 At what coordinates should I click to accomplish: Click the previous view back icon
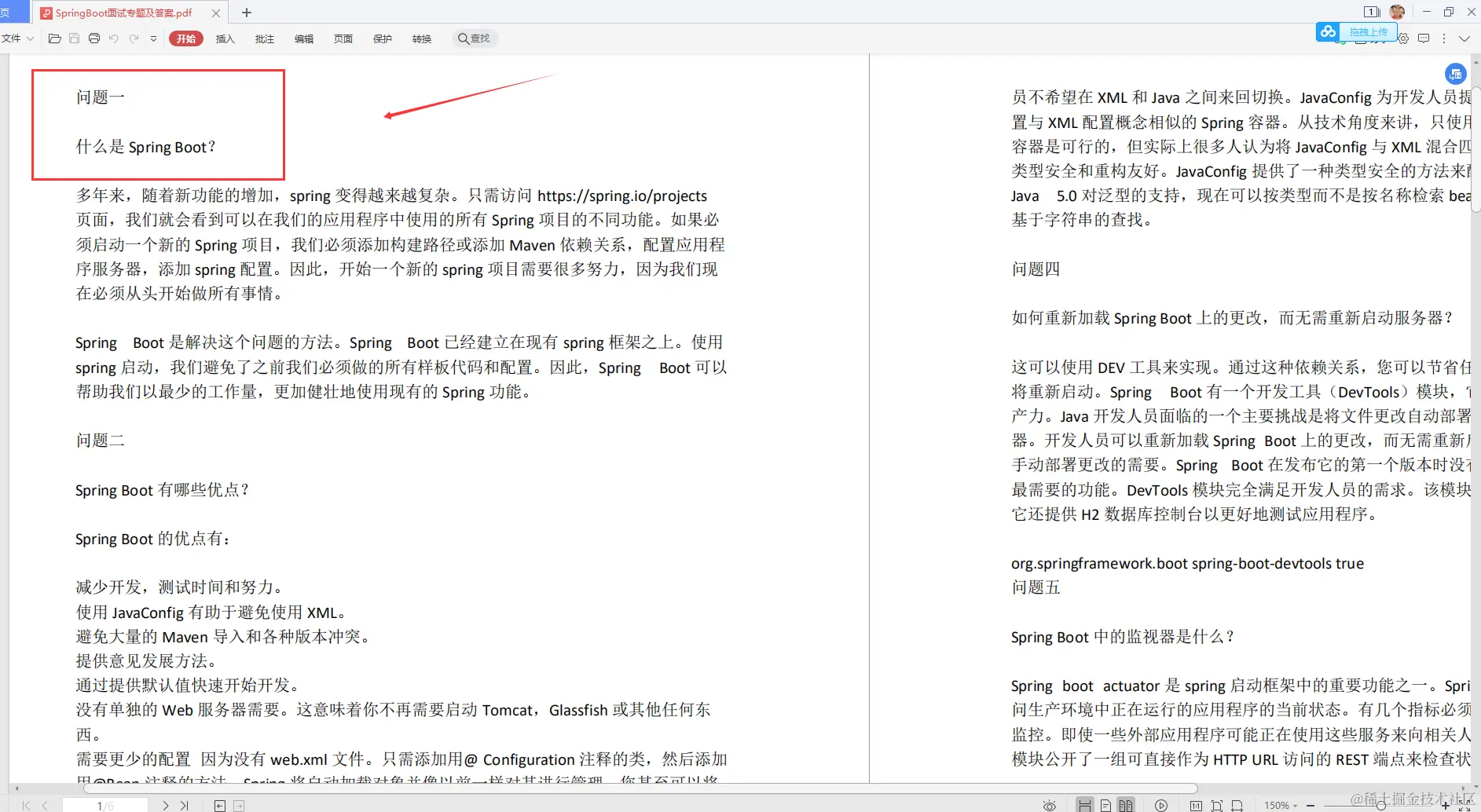click(x=220, y=806)
